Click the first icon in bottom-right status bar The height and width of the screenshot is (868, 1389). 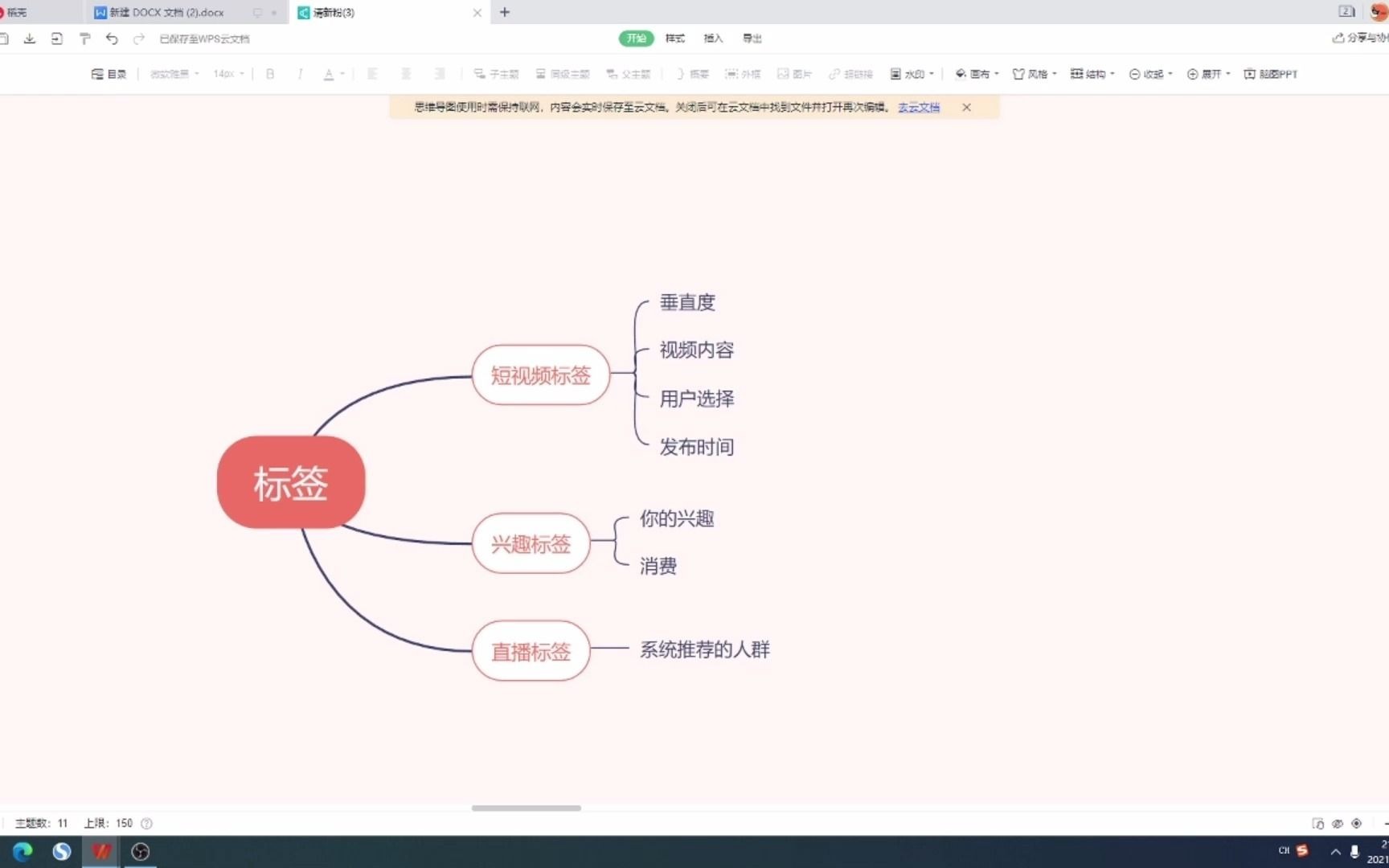(1318, 823)
